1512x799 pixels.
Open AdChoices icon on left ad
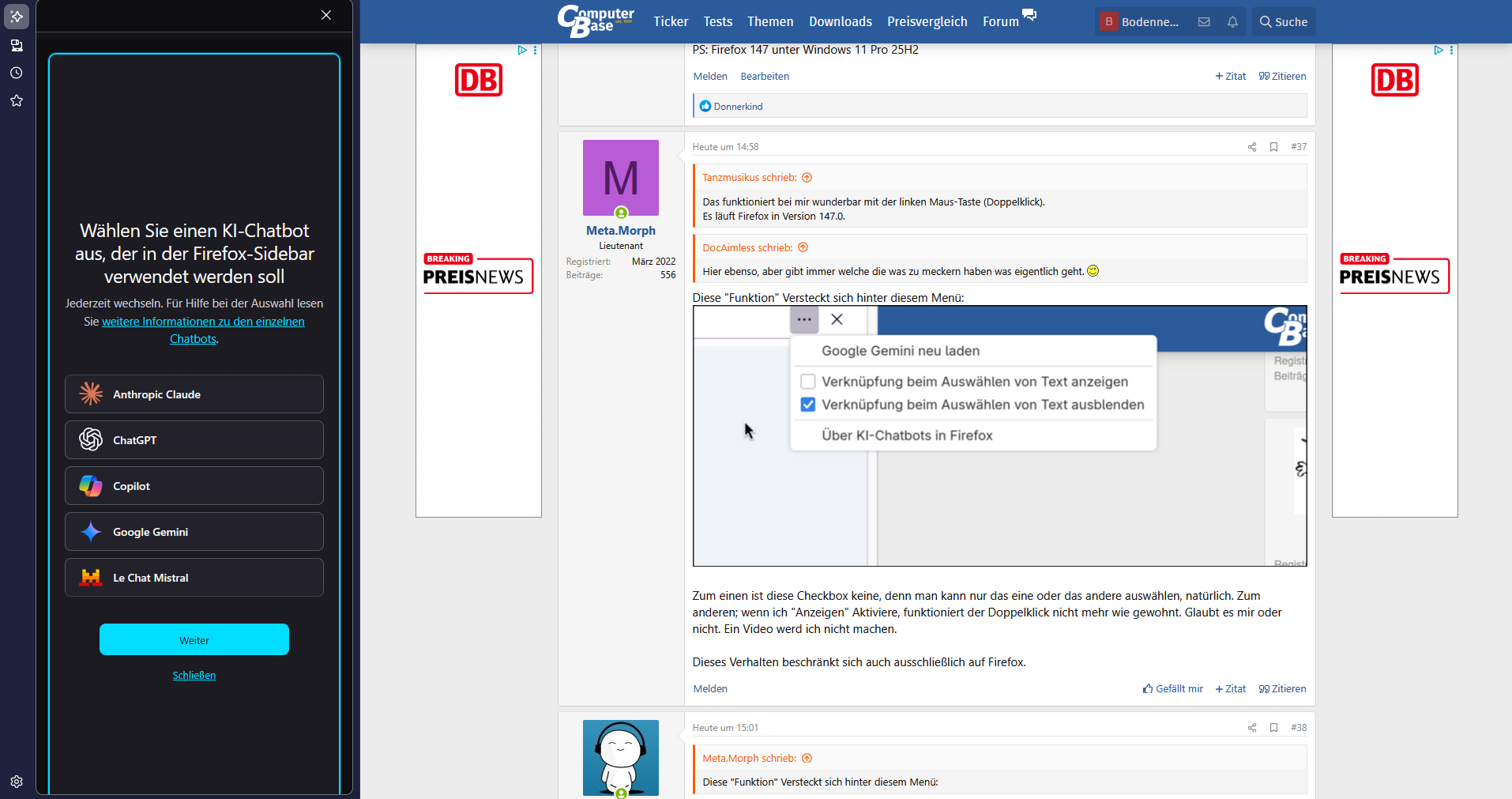[522, 51]
